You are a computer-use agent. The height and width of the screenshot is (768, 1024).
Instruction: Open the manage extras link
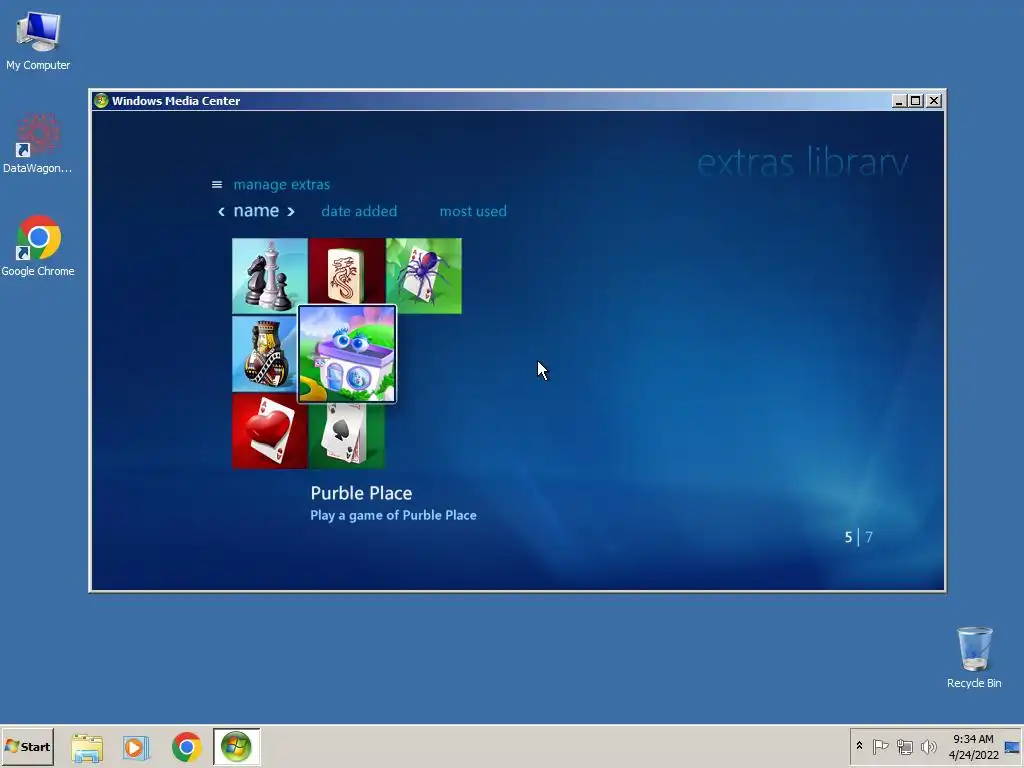coord(281,185)
